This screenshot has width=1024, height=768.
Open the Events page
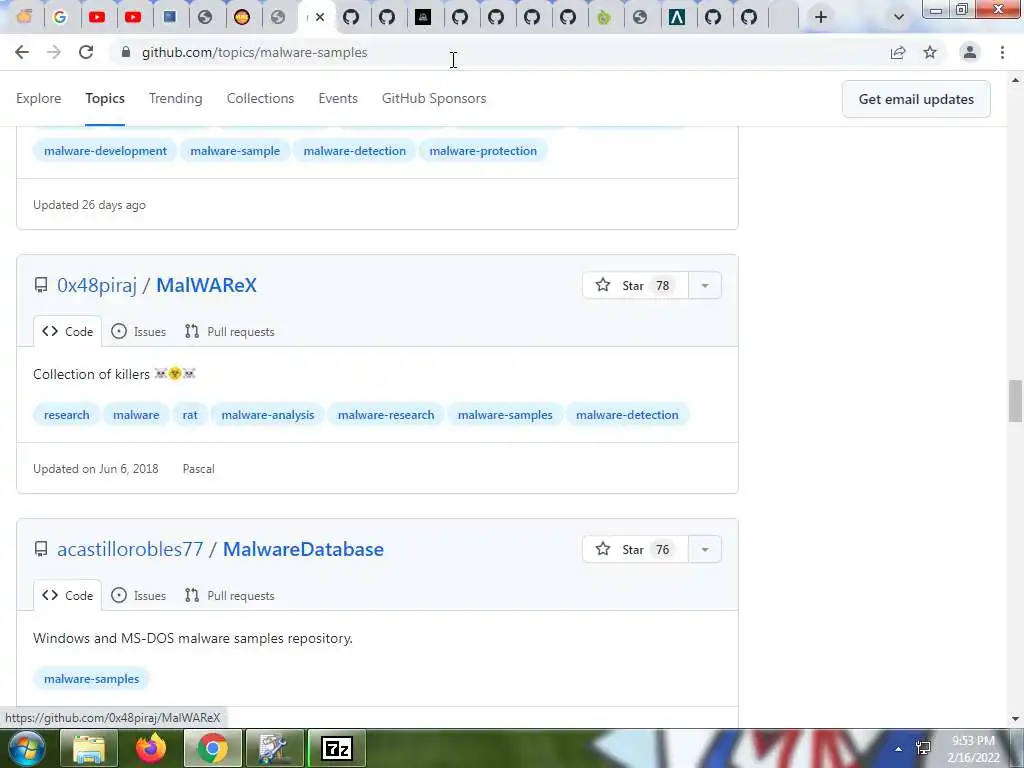(338, 98)
